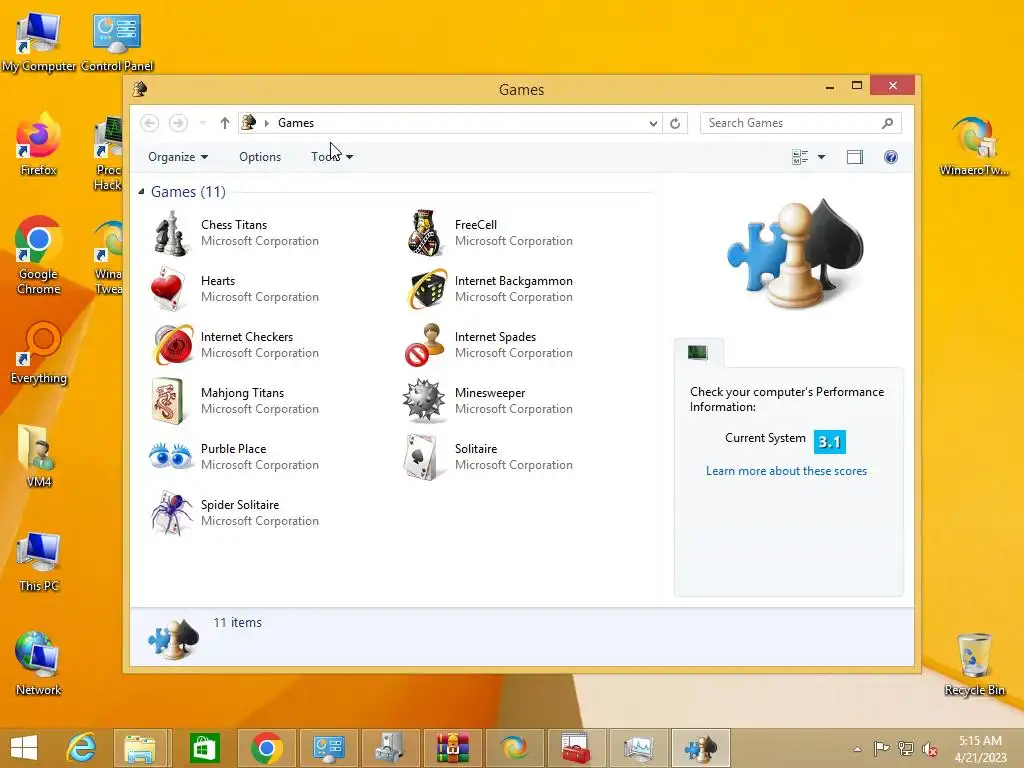1024x768 pixels.
Task: Open Control Panel desktop icon
Action: (117, 42)
